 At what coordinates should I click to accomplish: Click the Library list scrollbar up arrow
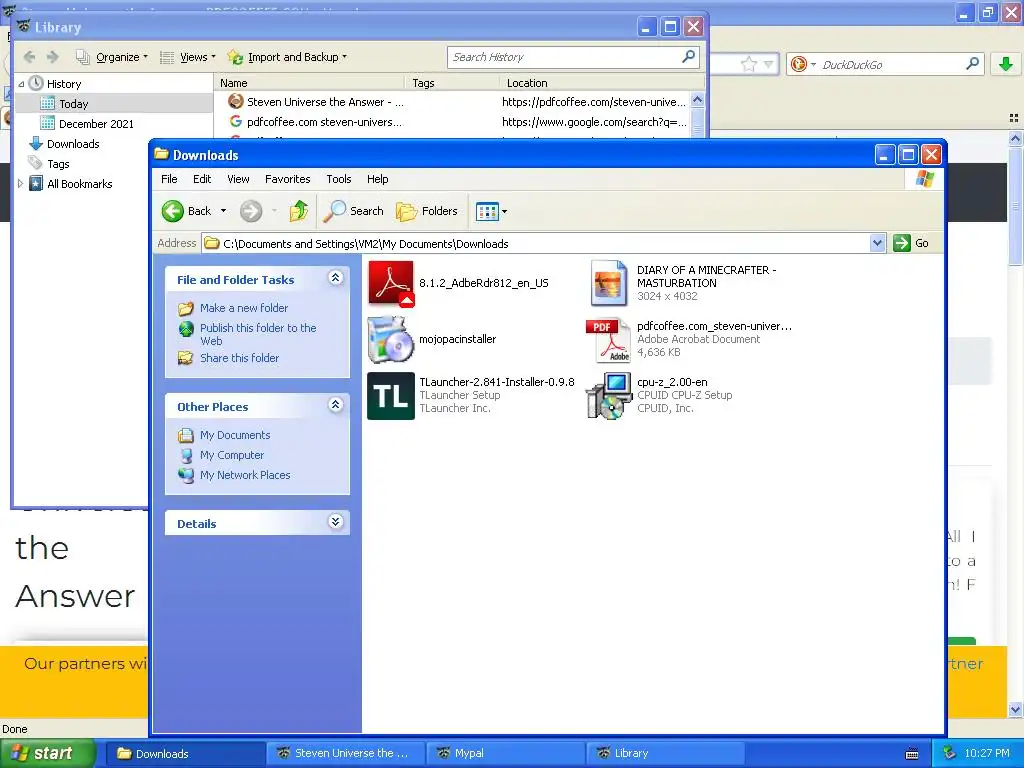(x=697, y=100)
